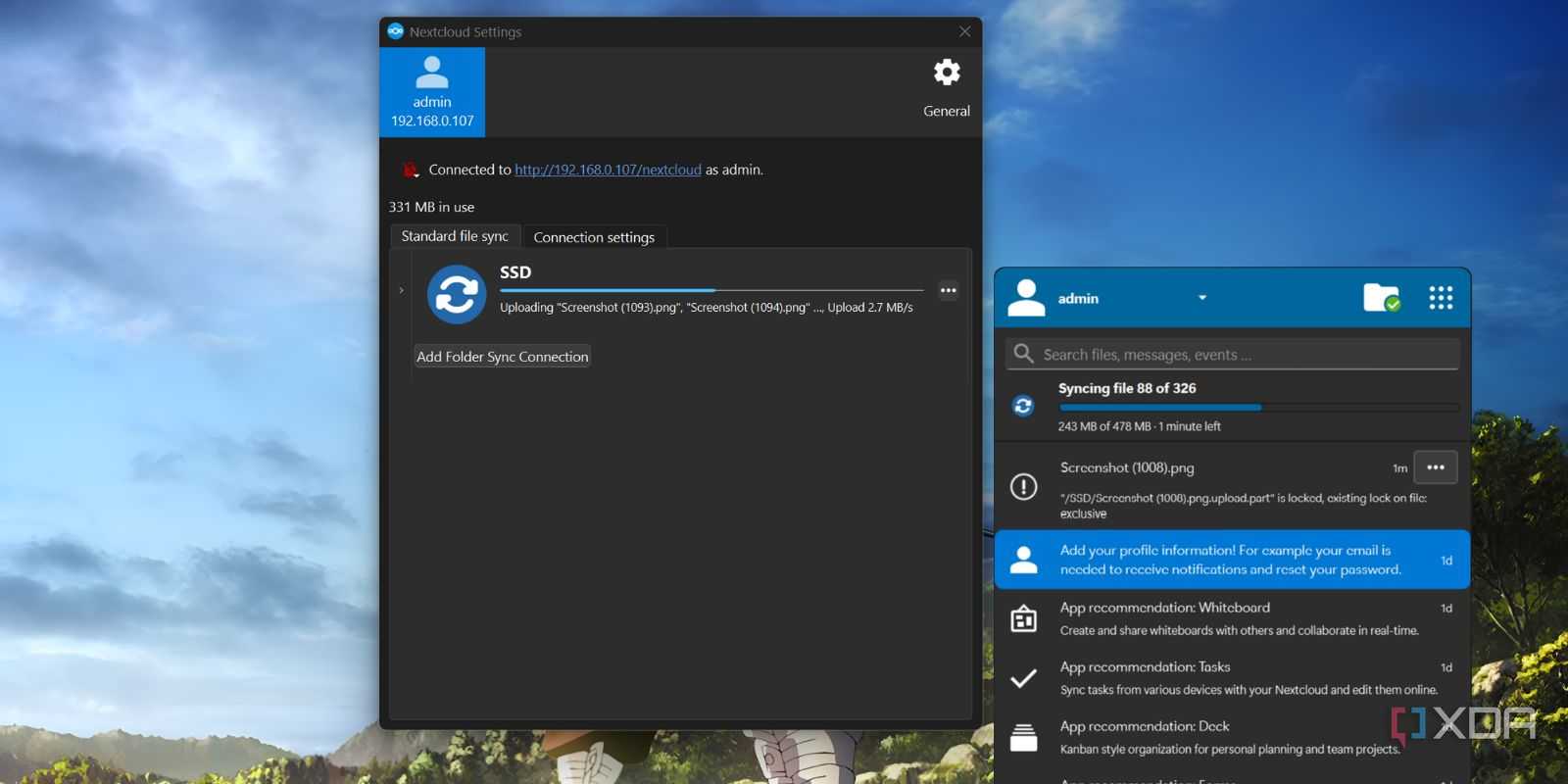Expand the SSD folder sync tree
The width and height of the screenshot is (1568, 784).
click(401, 290)
